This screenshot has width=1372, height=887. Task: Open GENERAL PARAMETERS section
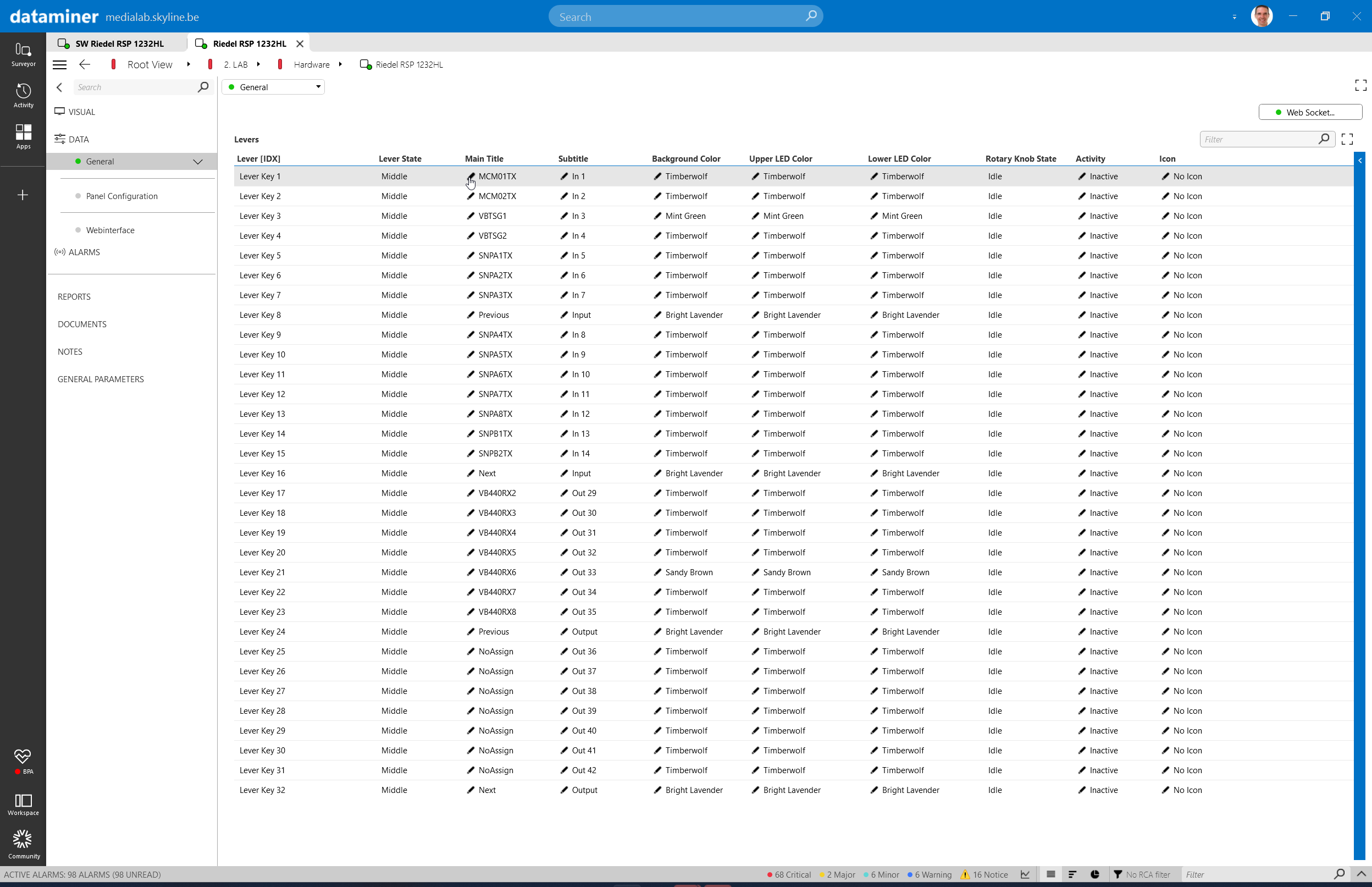pyautogui.click(x=101, y=379)
